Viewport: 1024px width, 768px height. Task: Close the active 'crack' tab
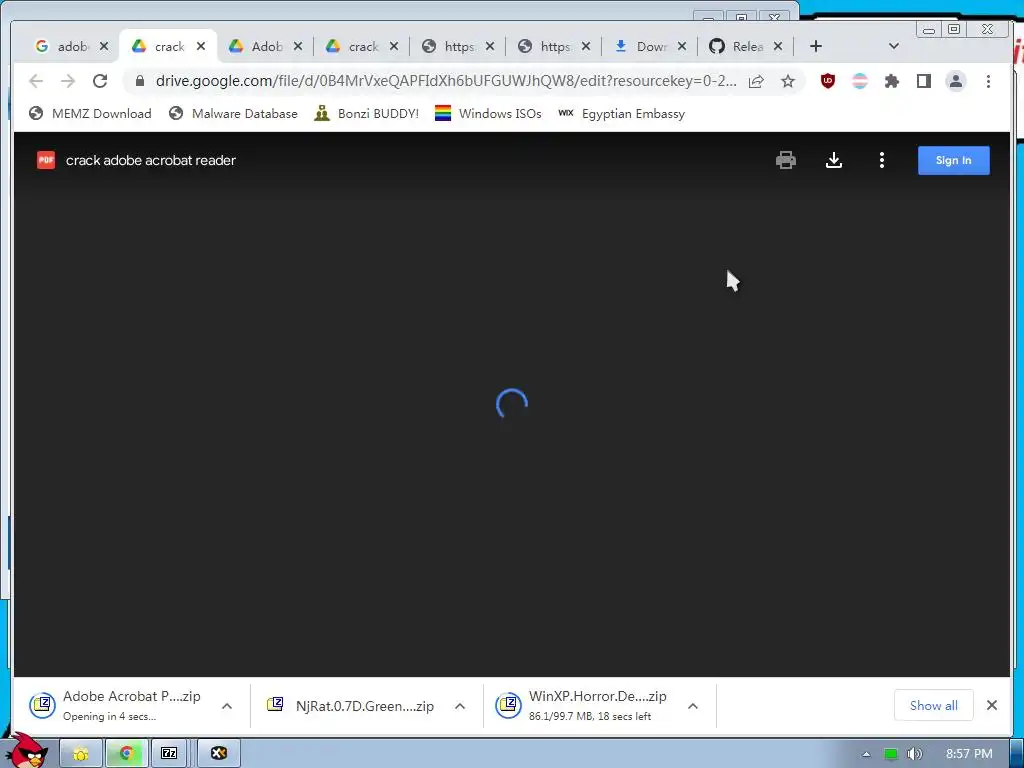[x=201, y=46]
